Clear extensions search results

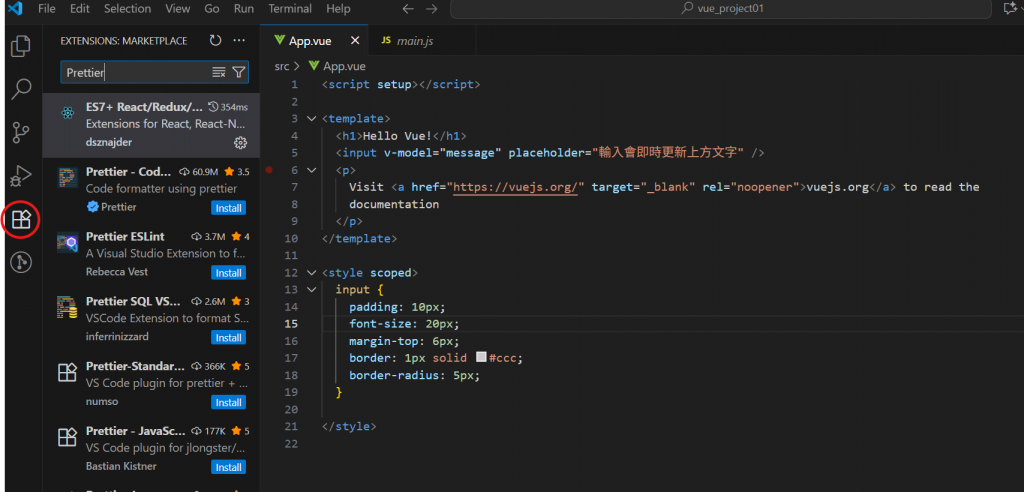[x=219, y=73]
